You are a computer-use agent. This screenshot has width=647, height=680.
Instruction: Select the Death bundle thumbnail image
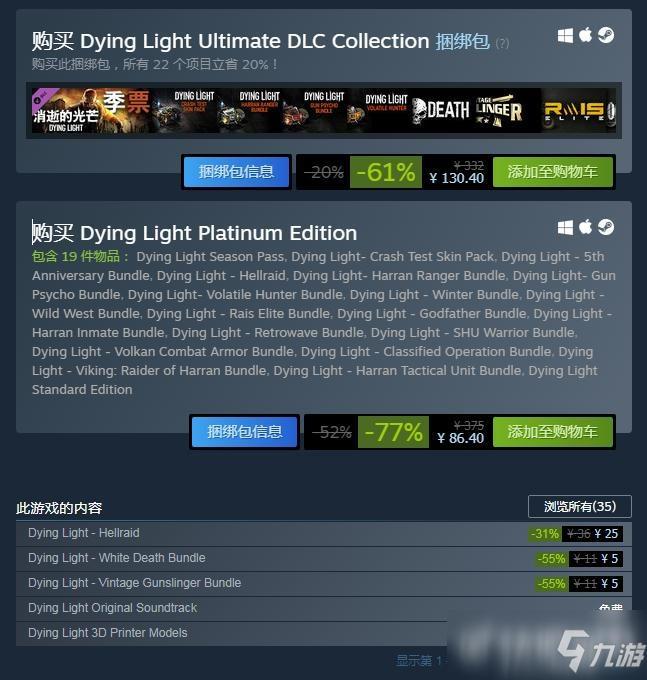click(x=440, y=111)
